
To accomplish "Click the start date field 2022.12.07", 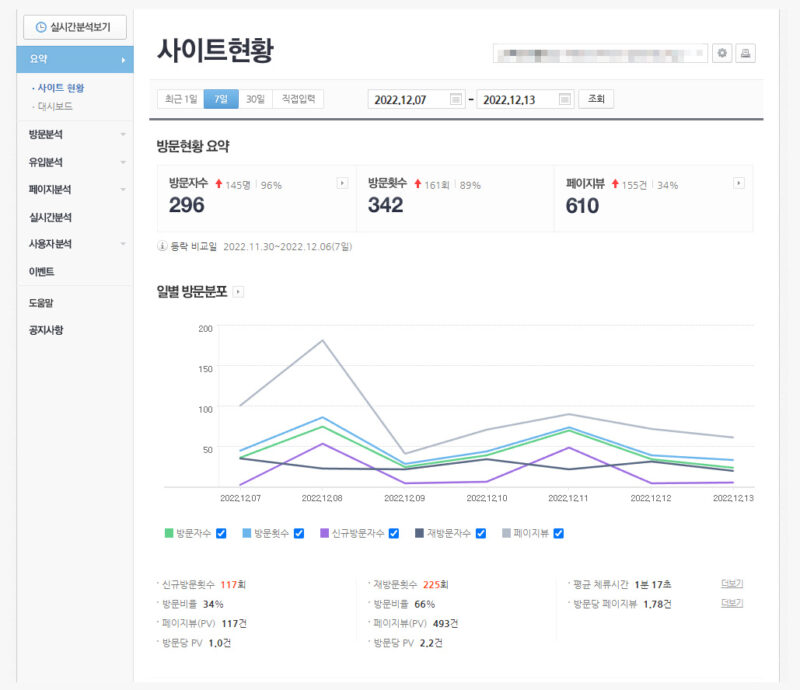I will coord(407,99).
